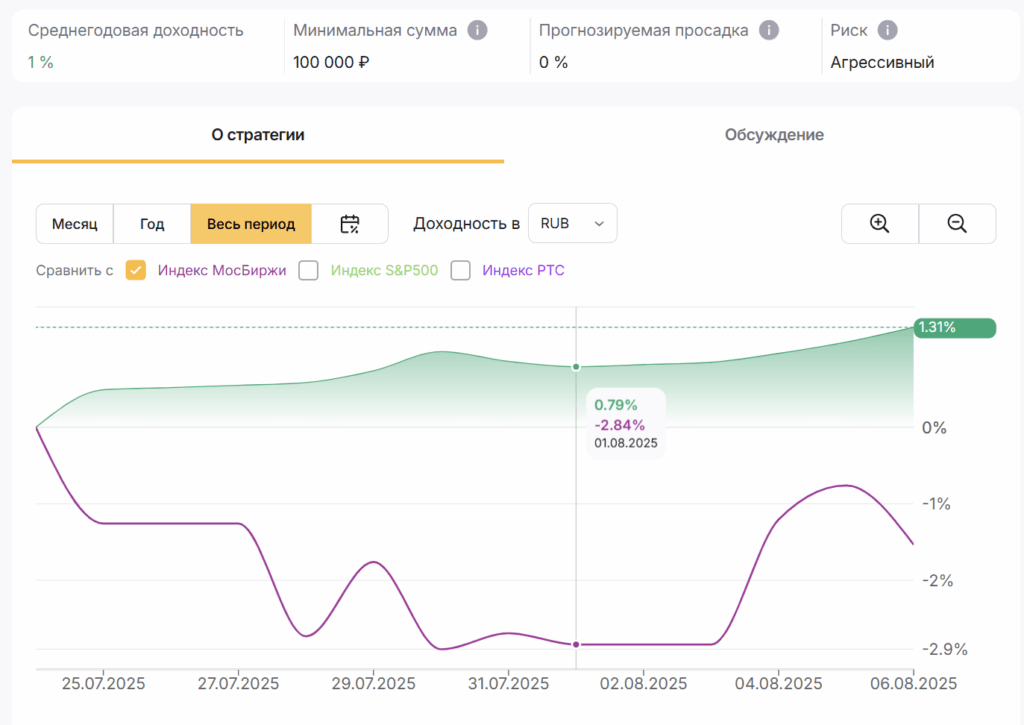Click the zoom out magnifier icon

[x=957, y=223]
